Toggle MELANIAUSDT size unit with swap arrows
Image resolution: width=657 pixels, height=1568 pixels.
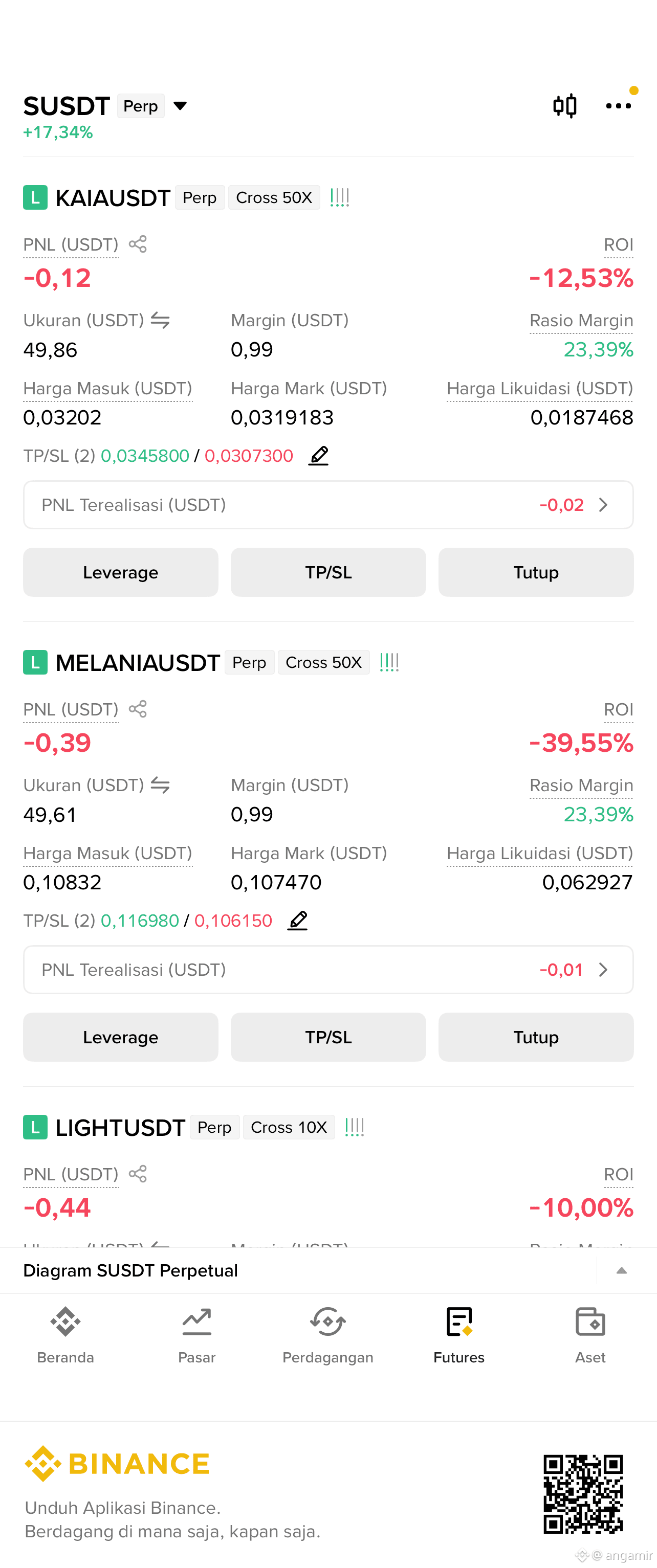click(160, 785)
